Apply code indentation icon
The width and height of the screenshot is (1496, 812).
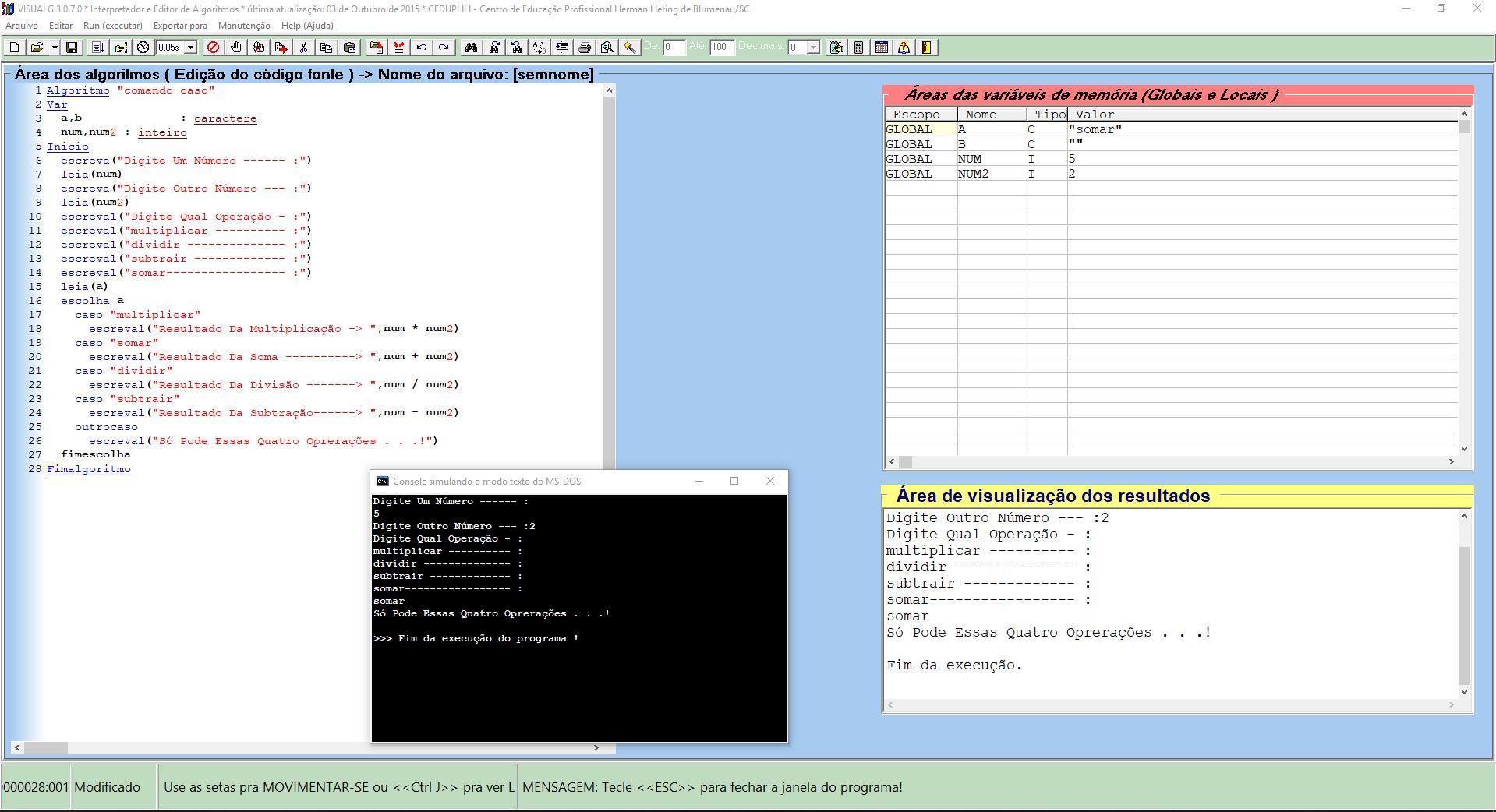(561, 48)
